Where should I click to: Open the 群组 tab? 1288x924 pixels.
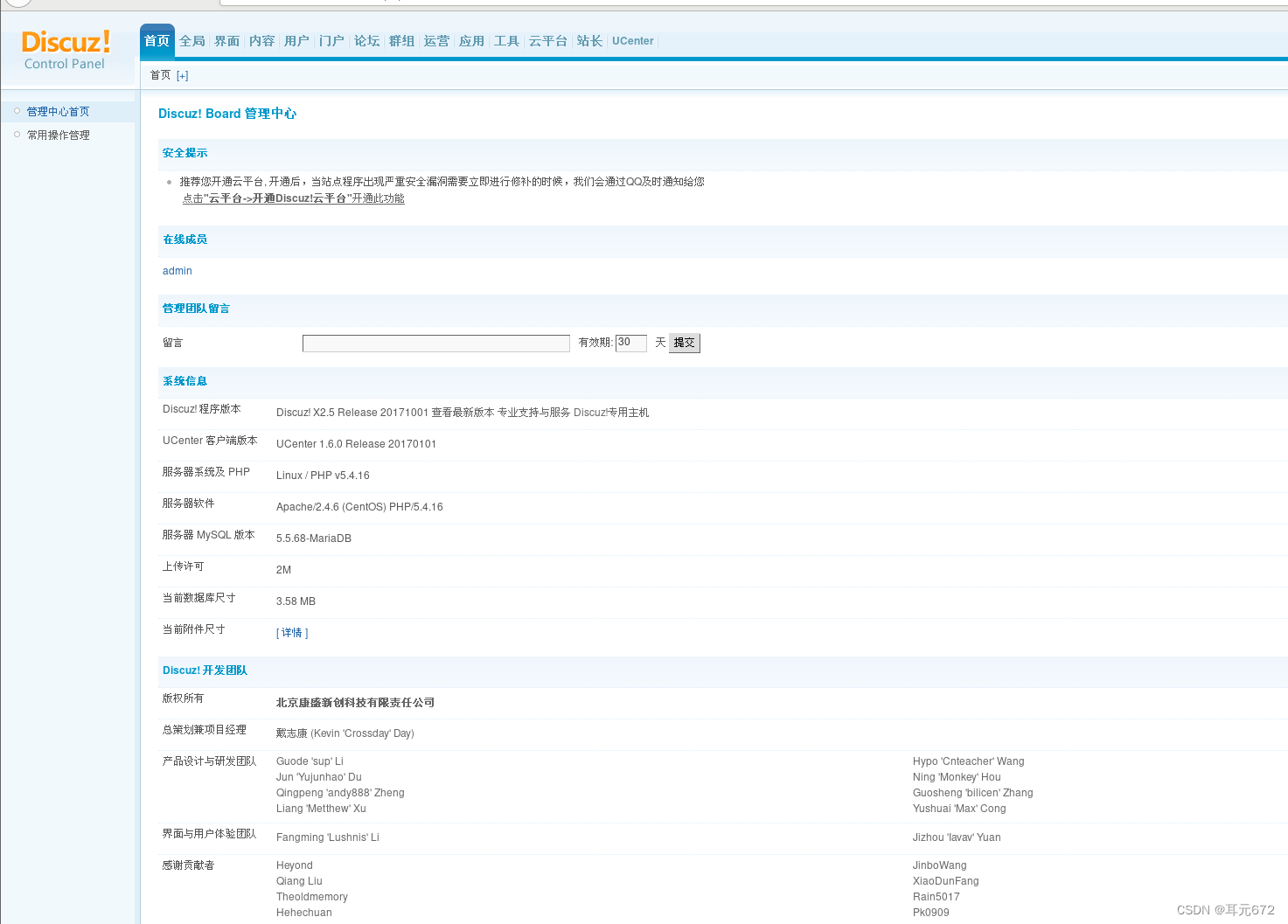pyautogui.click(x=402, y=41)
